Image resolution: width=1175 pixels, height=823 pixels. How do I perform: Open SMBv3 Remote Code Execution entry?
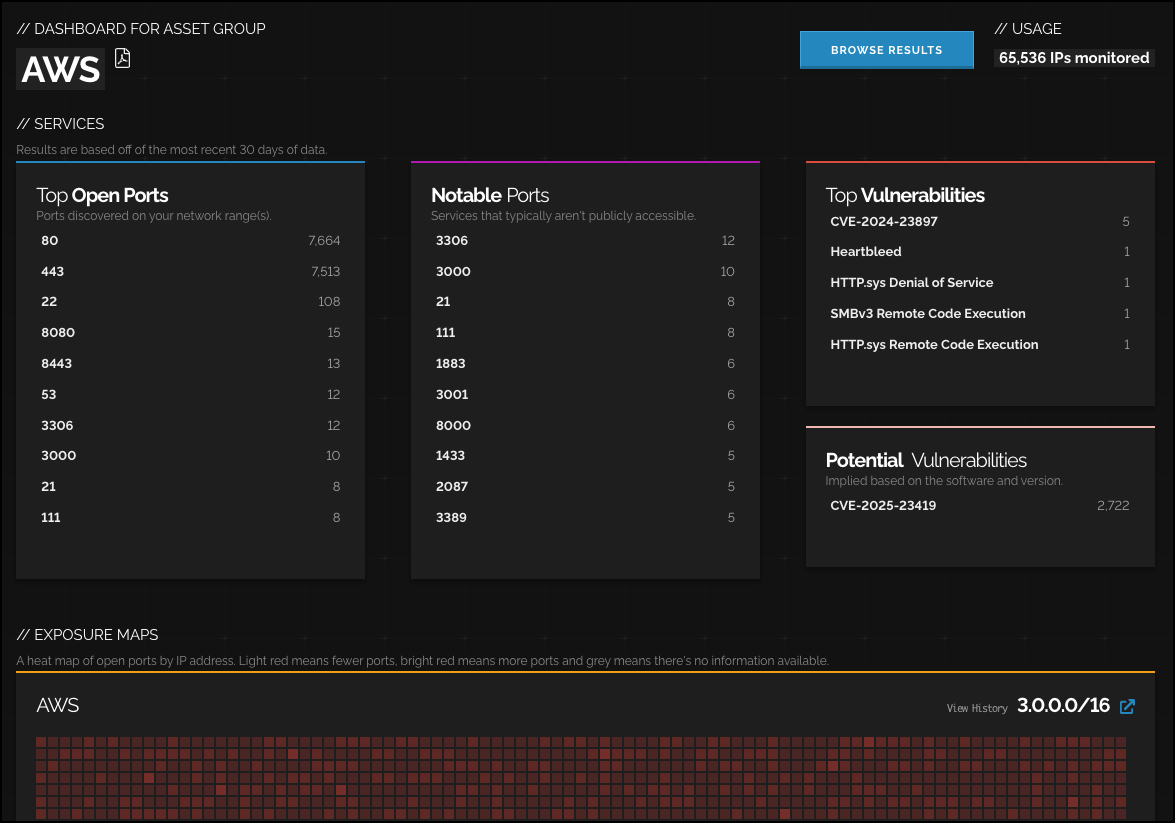point(928,314)
